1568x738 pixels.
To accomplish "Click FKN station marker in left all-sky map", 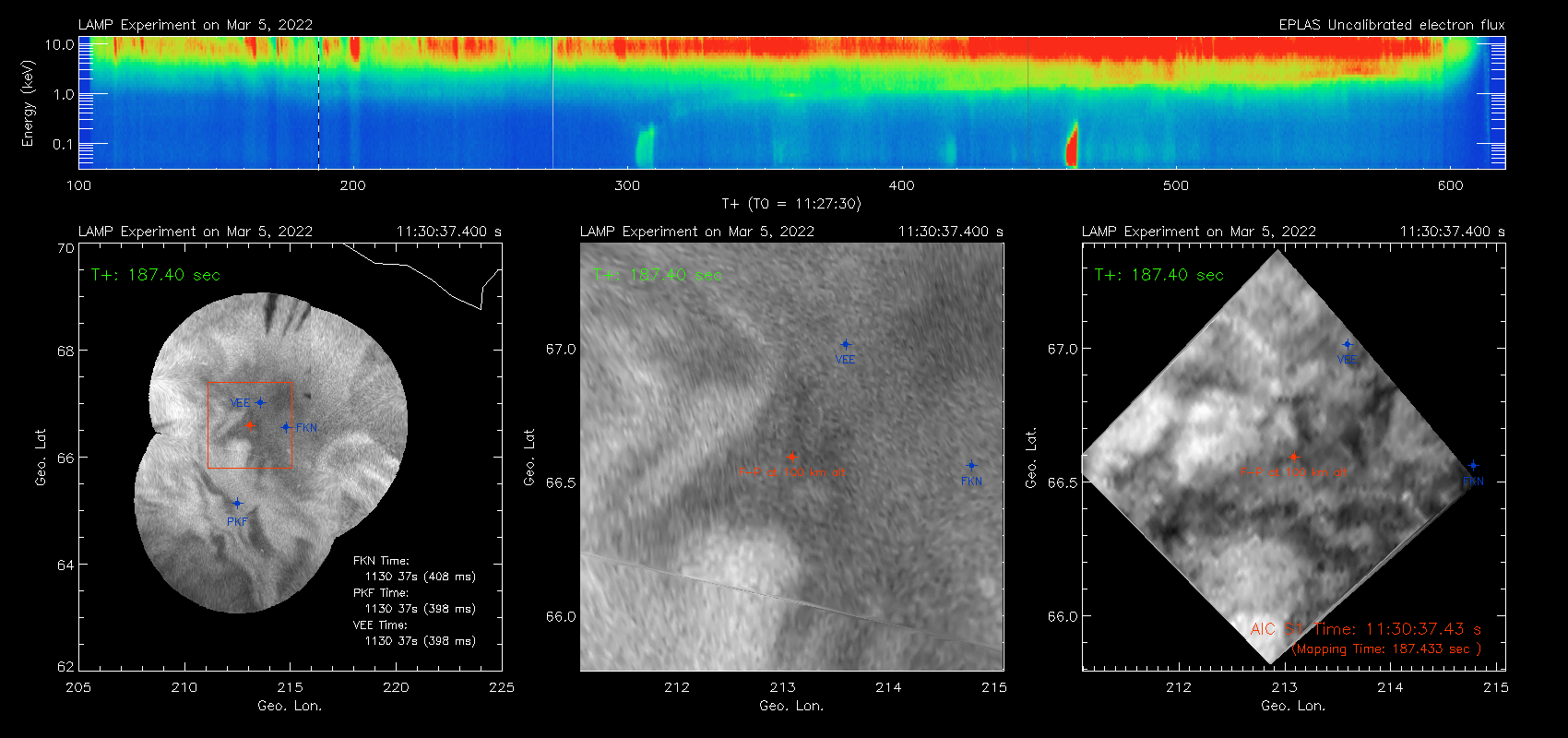I will click(286, 427).
